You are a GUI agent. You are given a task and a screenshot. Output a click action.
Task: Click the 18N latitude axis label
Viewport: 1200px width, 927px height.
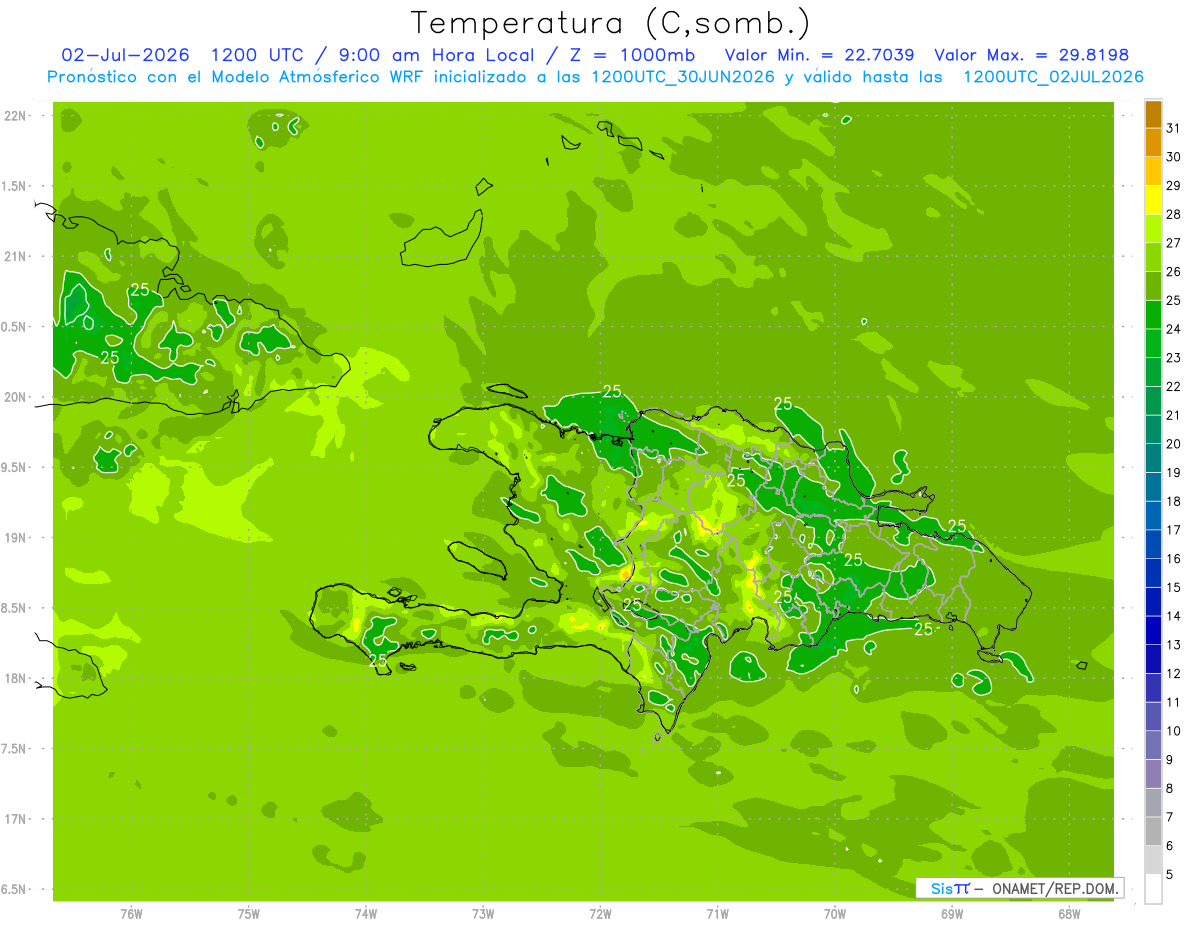pos(16,678)
